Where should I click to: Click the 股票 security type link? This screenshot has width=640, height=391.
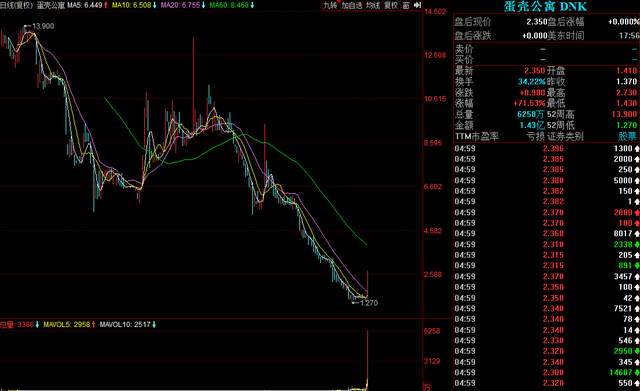(627, 136)
